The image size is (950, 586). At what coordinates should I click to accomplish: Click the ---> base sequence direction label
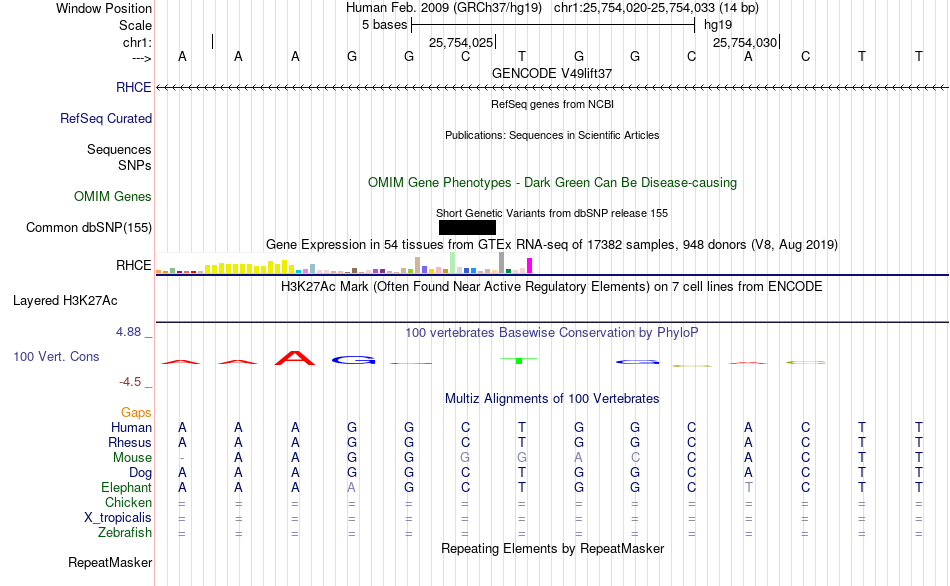[142, 58]
